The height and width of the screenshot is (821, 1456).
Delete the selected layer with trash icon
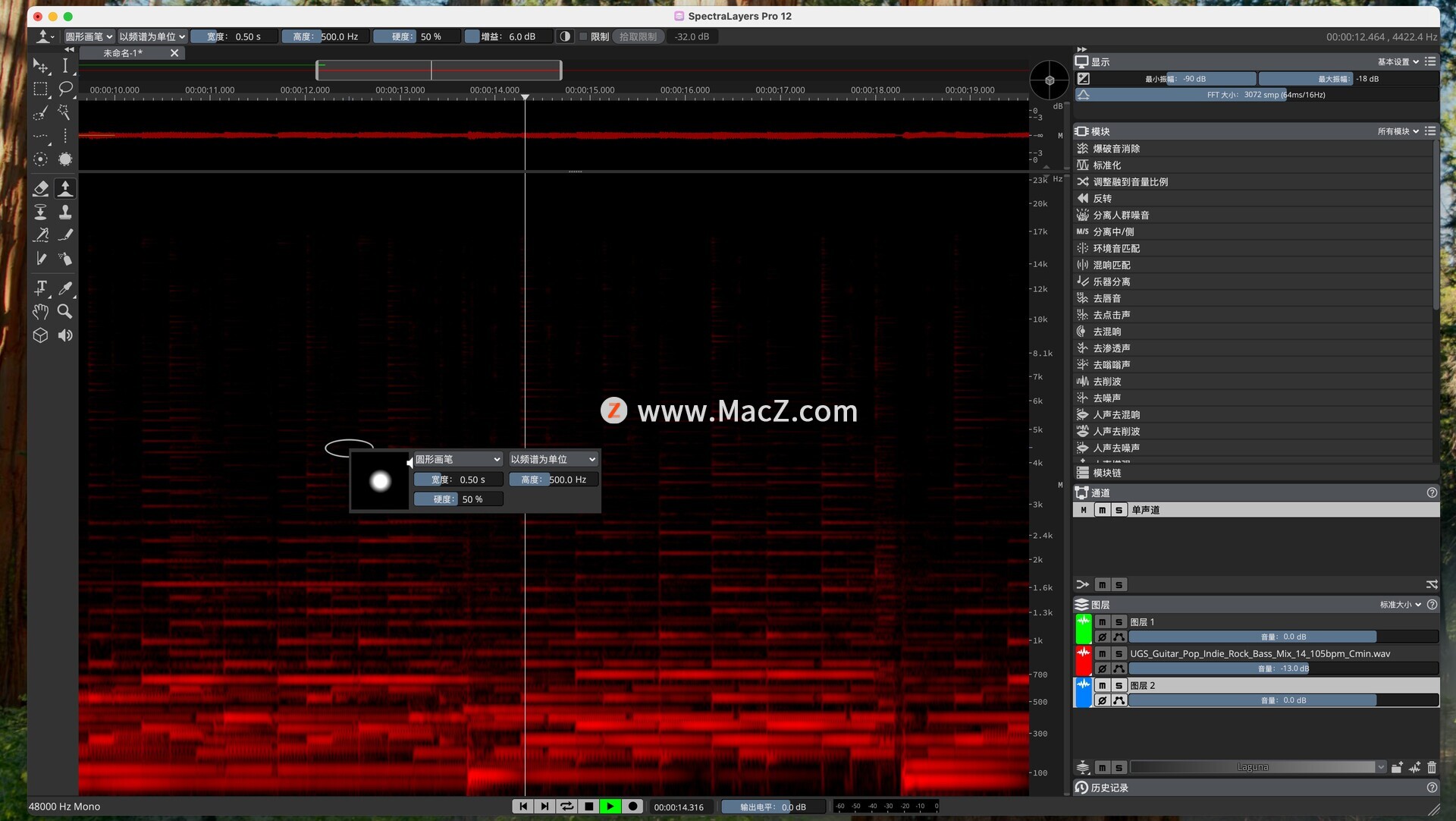tap(1432, 767)
